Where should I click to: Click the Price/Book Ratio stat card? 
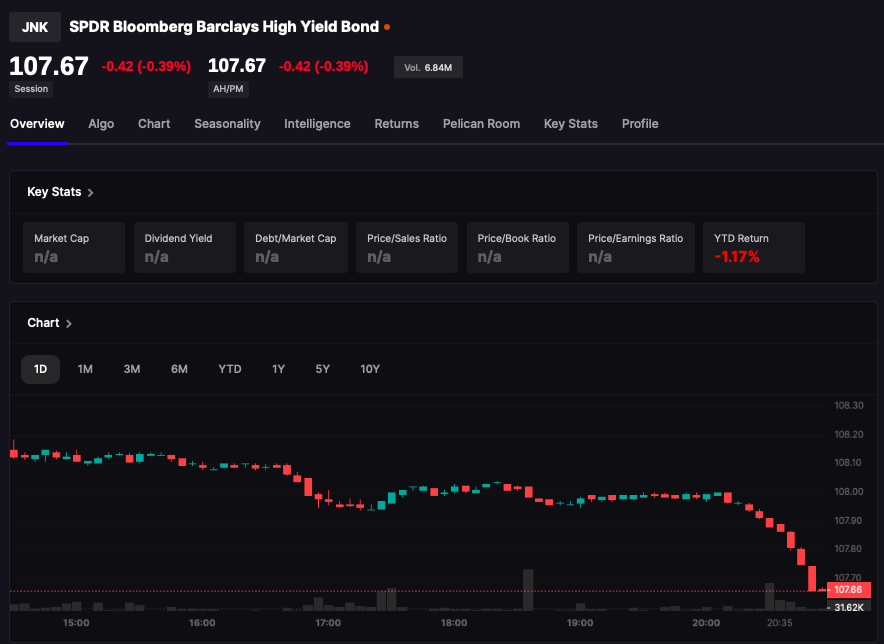pos(518,248)
